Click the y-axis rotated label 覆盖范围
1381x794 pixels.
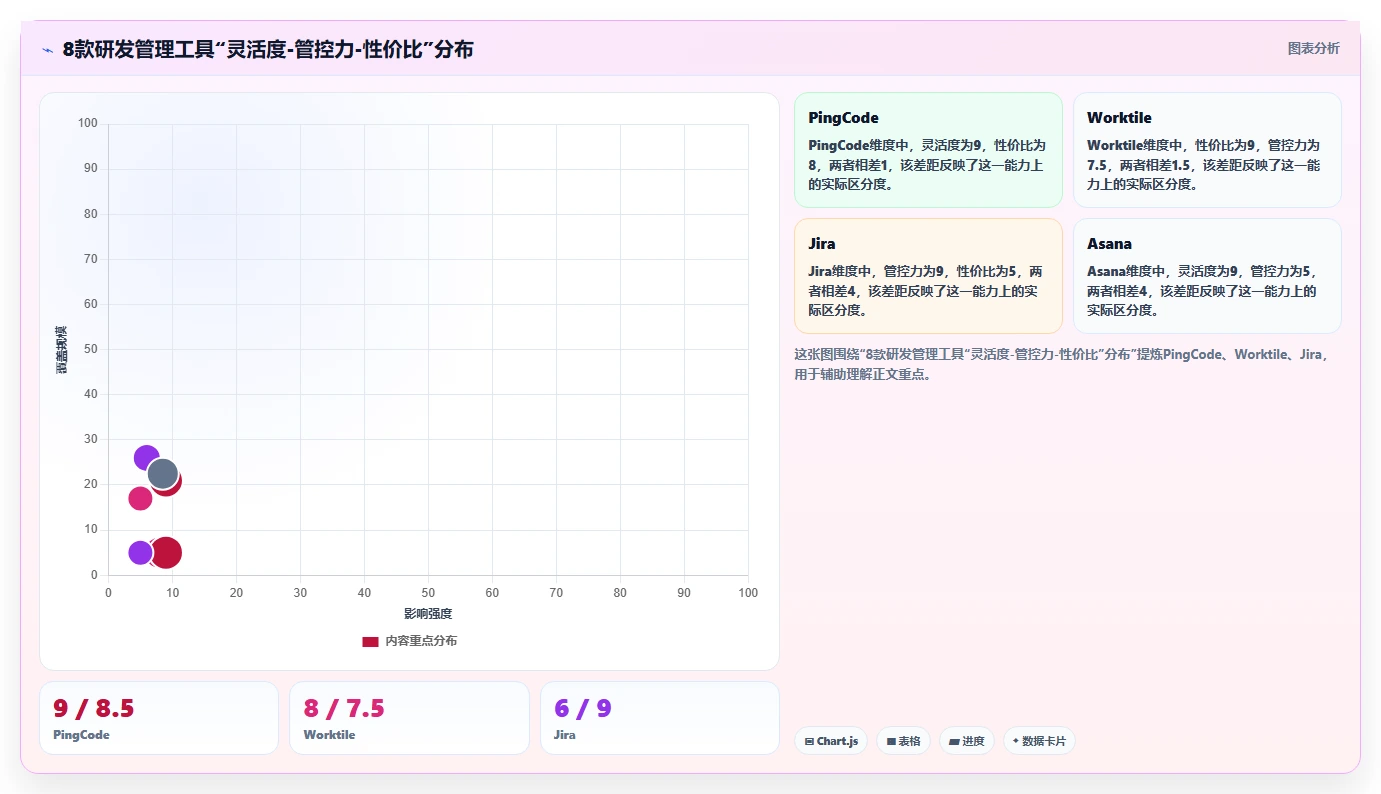pos(62,350)
